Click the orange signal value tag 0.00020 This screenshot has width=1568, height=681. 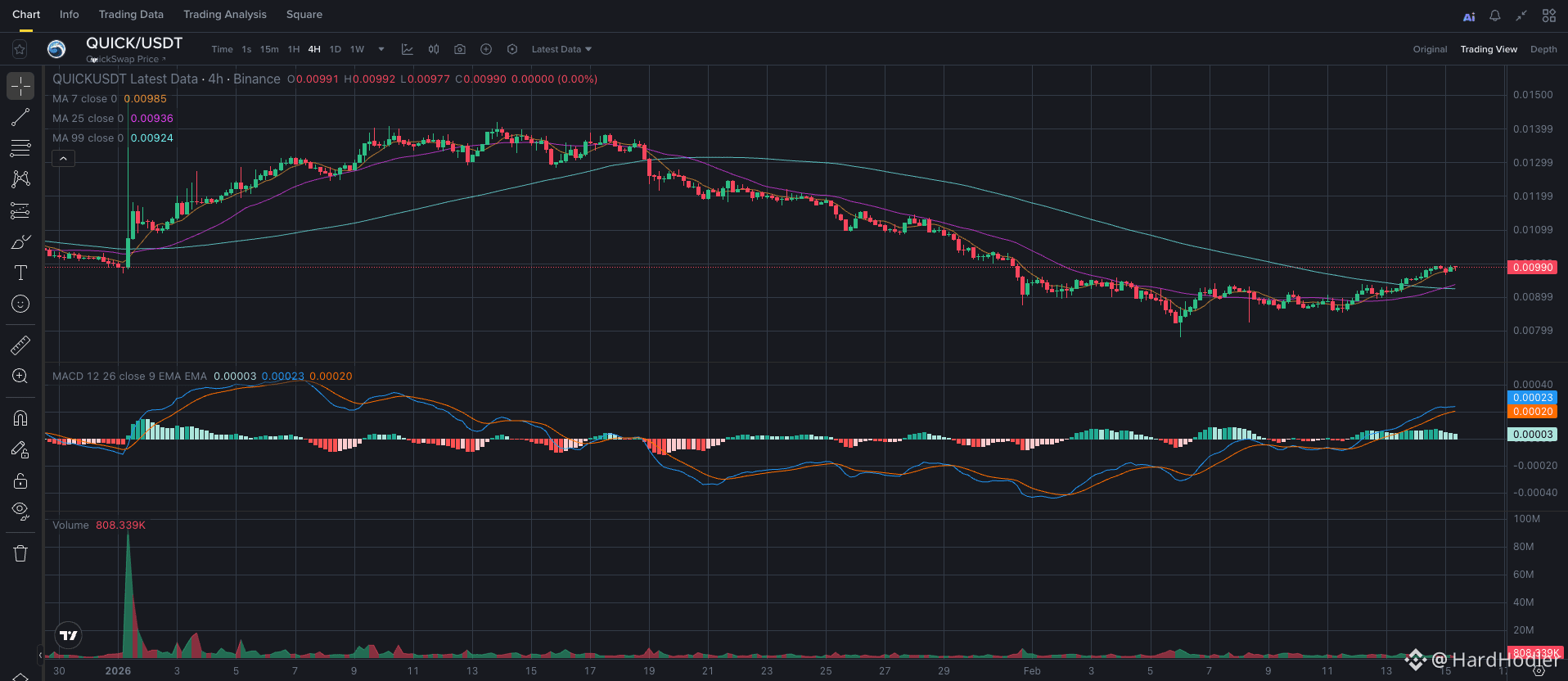1532,412
